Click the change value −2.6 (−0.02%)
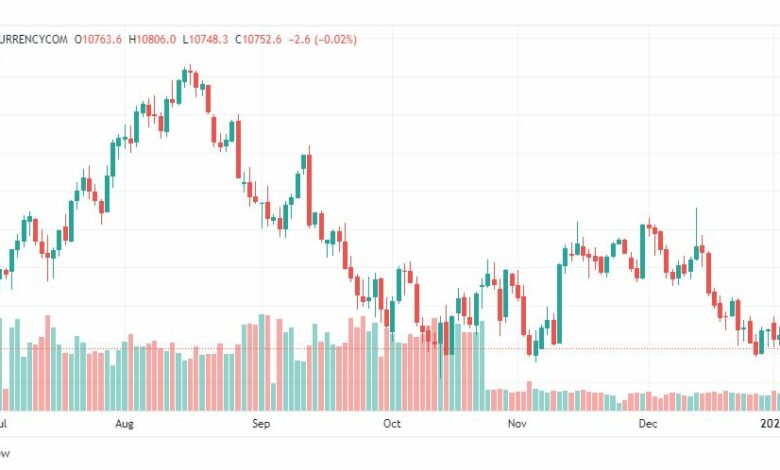 [322, 39]
